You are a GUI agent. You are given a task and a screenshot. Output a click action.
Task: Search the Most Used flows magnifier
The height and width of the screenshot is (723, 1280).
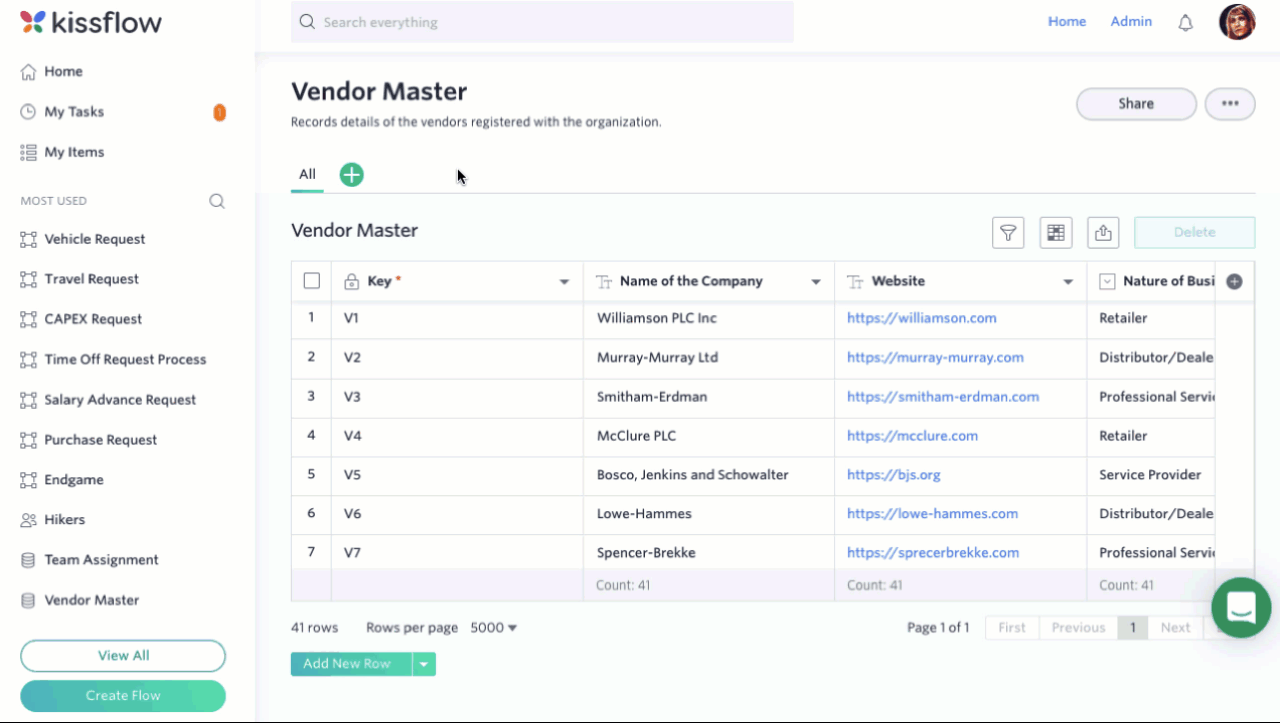click(x=217, y=201)
